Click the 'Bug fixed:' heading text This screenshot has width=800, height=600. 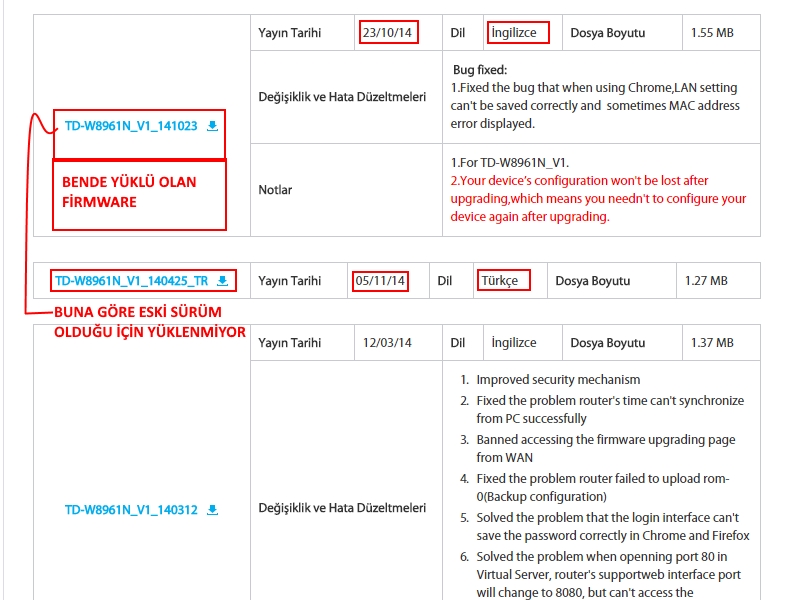click(x=480, y=70)
